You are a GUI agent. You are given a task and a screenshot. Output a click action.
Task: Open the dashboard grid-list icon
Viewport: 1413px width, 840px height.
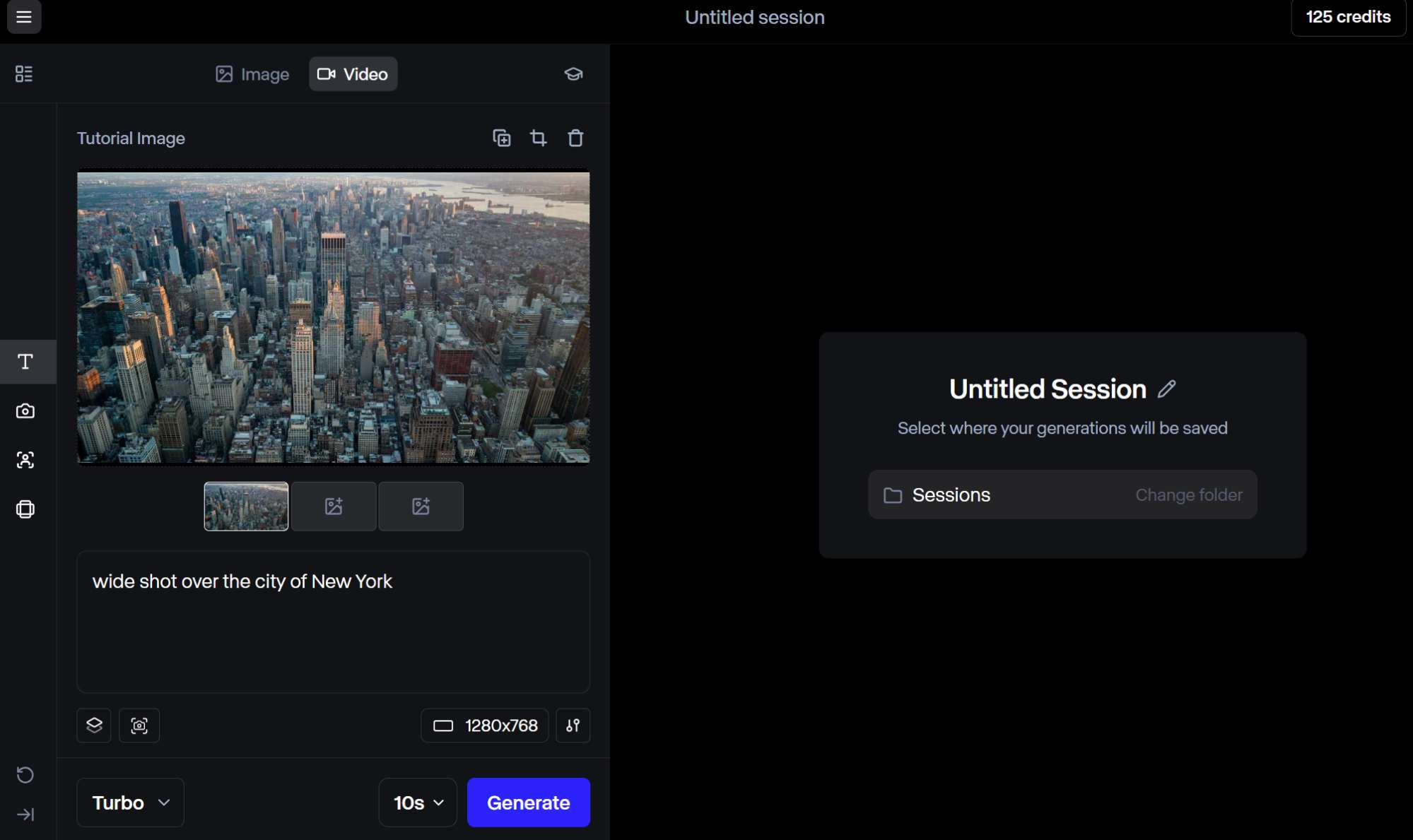[x=24, y=73]
